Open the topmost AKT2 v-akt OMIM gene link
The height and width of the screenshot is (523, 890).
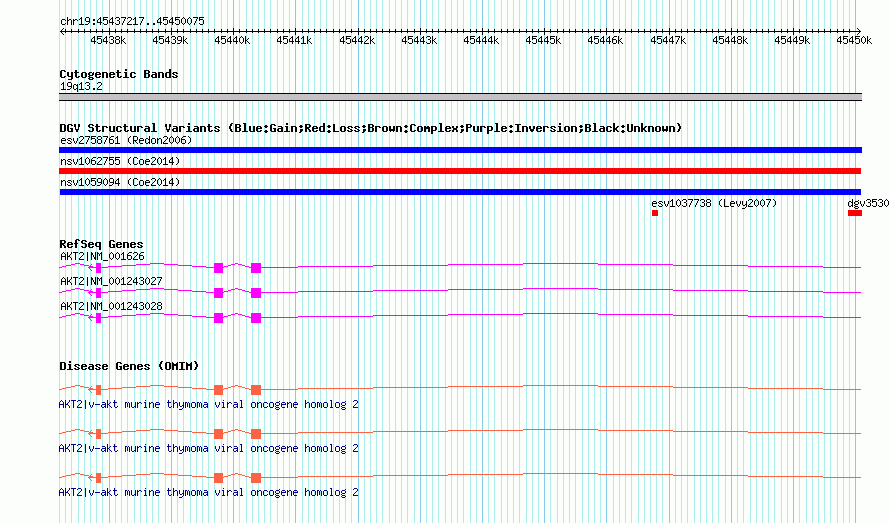pyautogui.click(x=208, y=404)
